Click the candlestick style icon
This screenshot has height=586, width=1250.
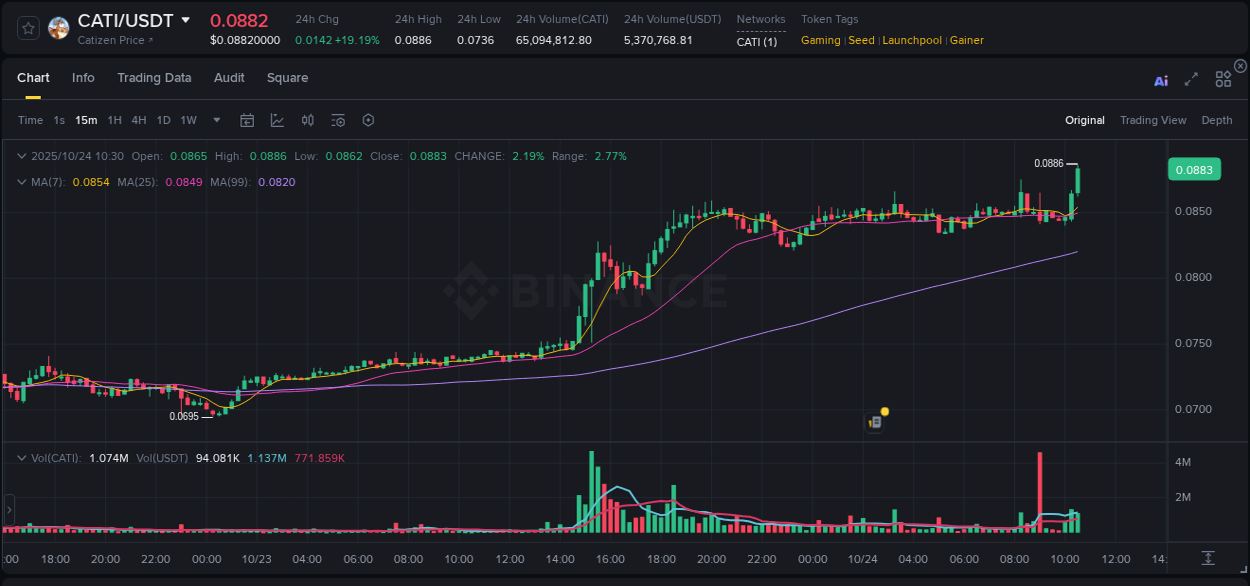(x=307, y=119)
